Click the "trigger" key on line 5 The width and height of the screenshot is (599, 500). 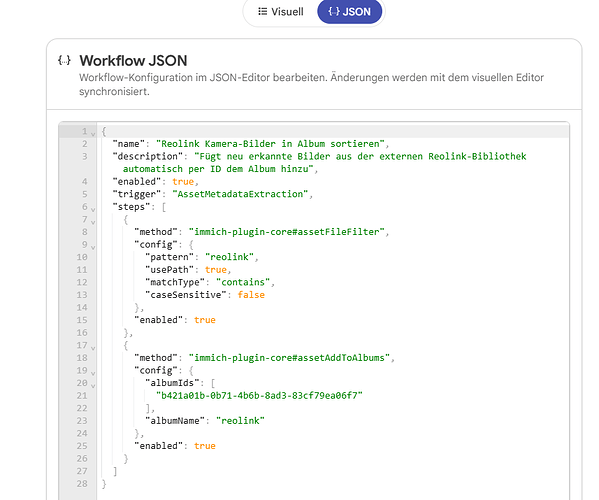137,194
